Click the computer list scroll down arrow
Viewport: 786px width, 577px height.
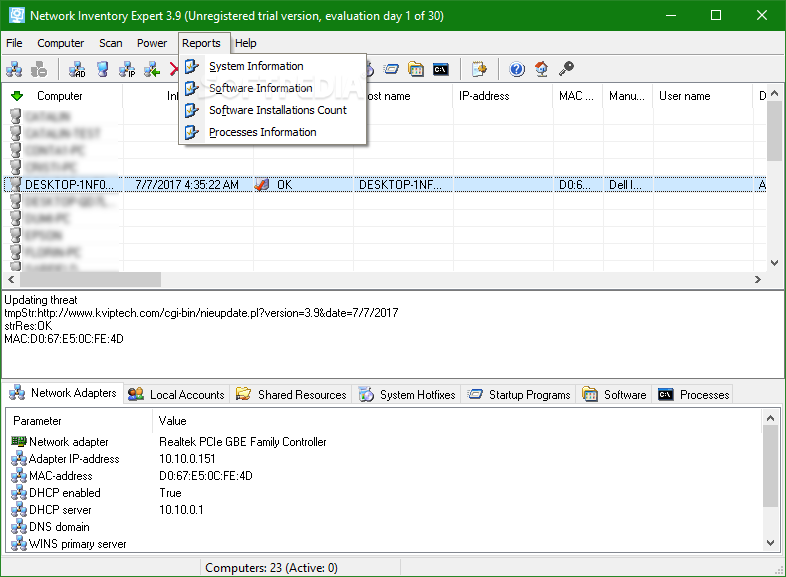(x=774, y=263)
